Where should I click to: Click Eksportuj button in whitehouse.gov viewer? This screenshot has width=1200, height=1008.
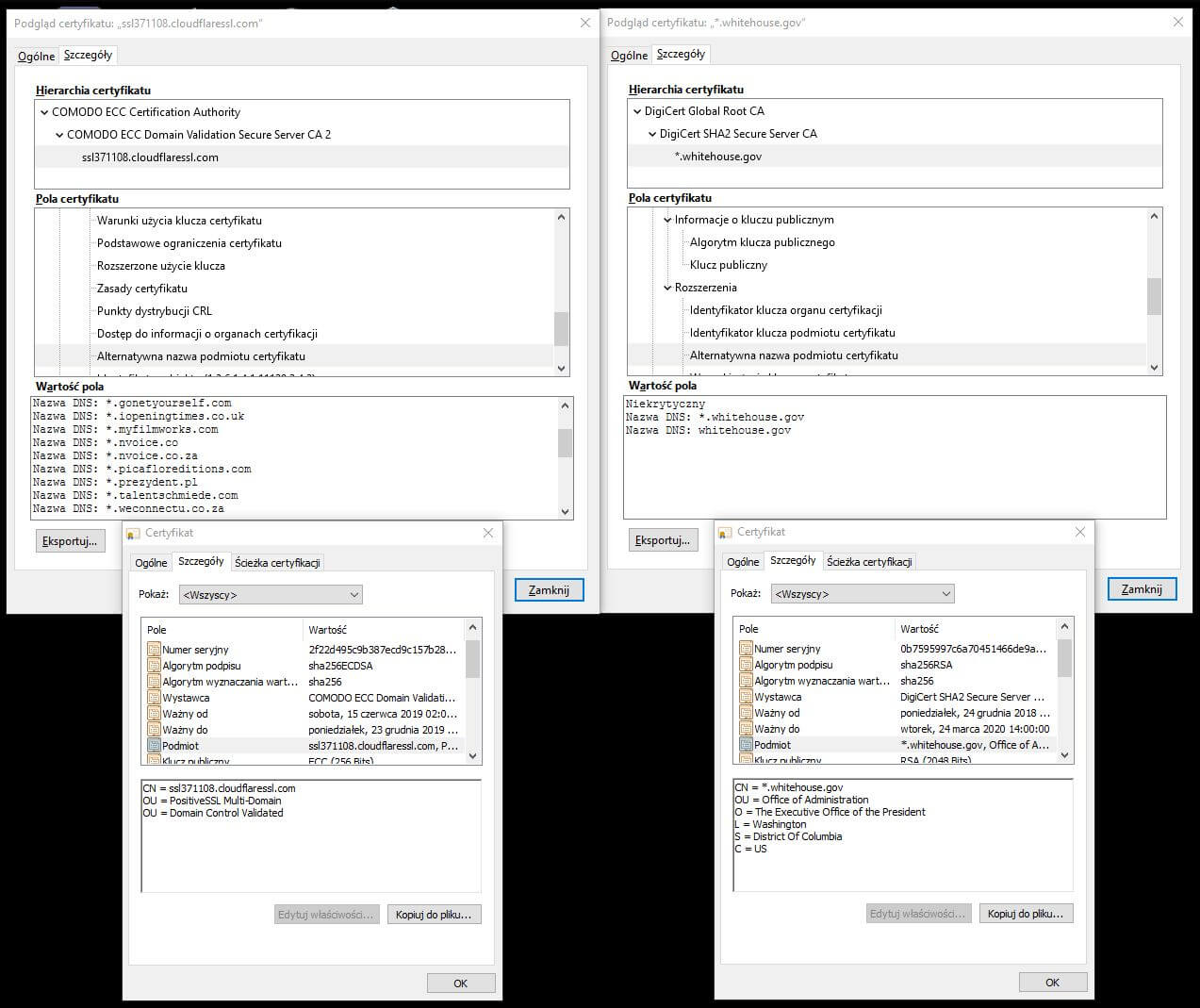(663, 540)
